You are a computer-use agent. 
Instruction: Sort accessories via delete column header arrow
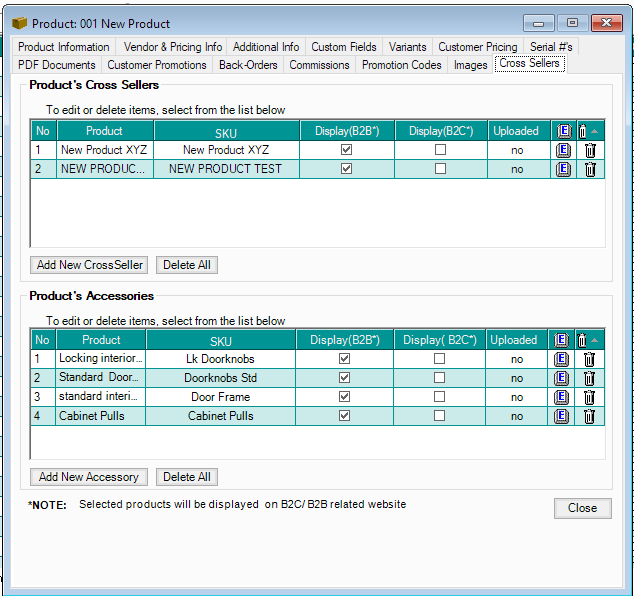click(596, 340)
